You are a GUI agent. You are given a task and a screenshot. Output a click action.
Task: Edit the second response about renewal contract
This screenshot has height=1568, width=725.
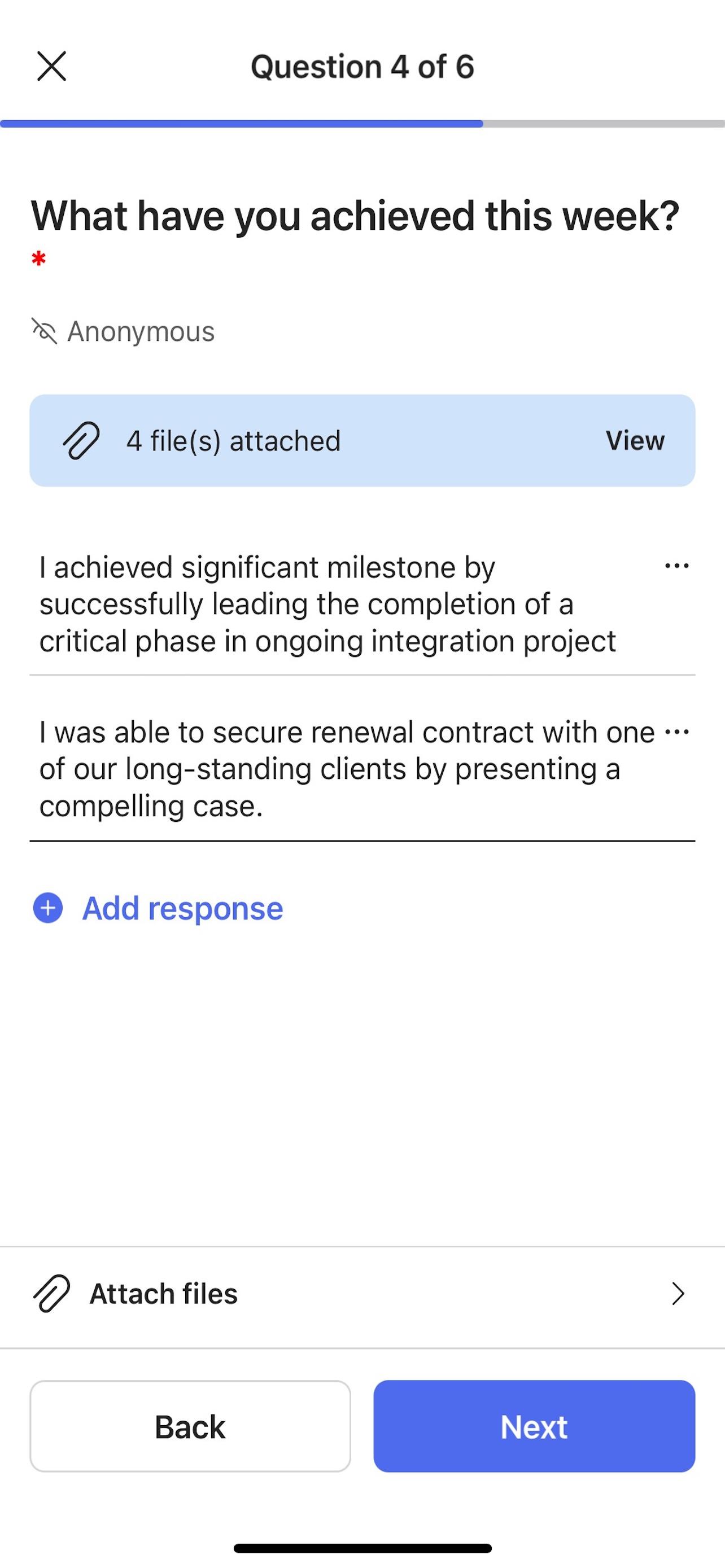click(347, 769)
